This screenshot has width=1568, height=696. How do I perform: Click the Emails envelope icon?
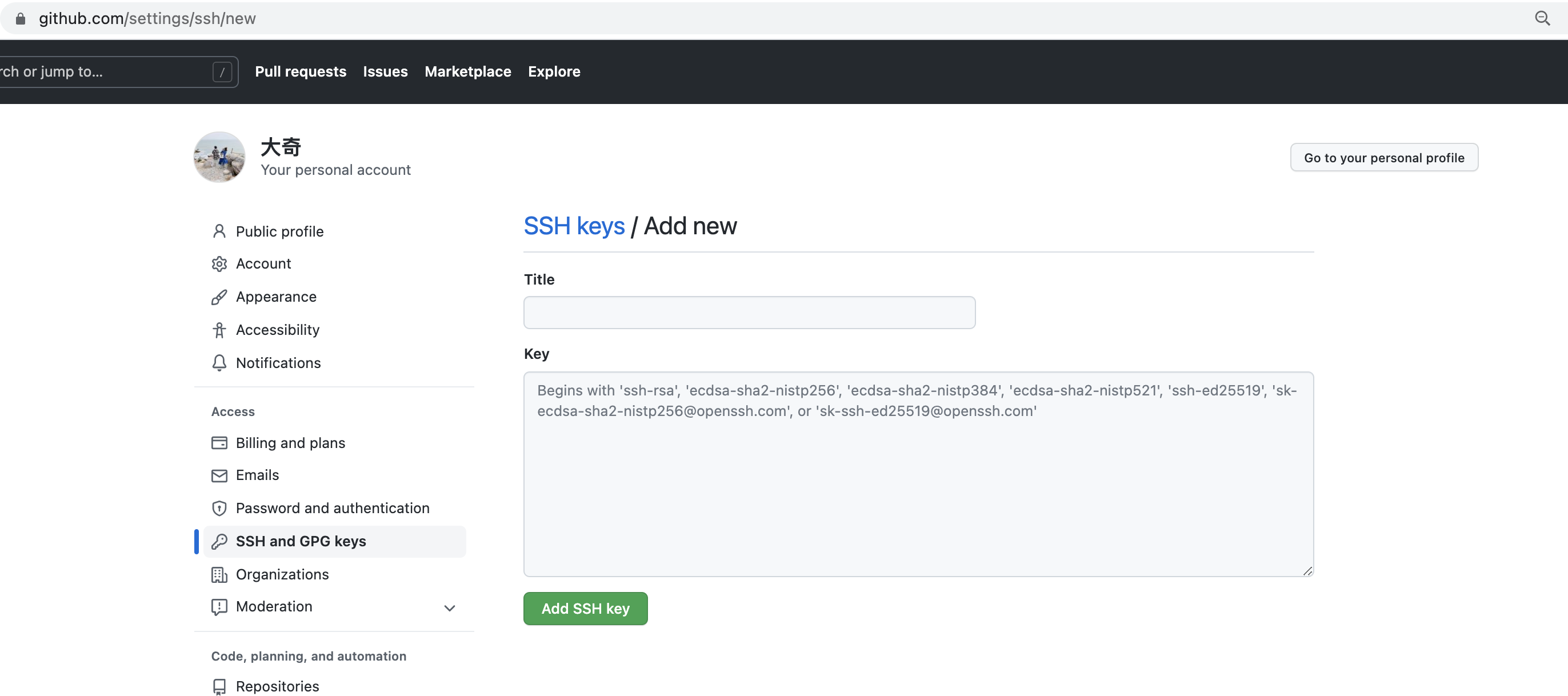(219, 475)
